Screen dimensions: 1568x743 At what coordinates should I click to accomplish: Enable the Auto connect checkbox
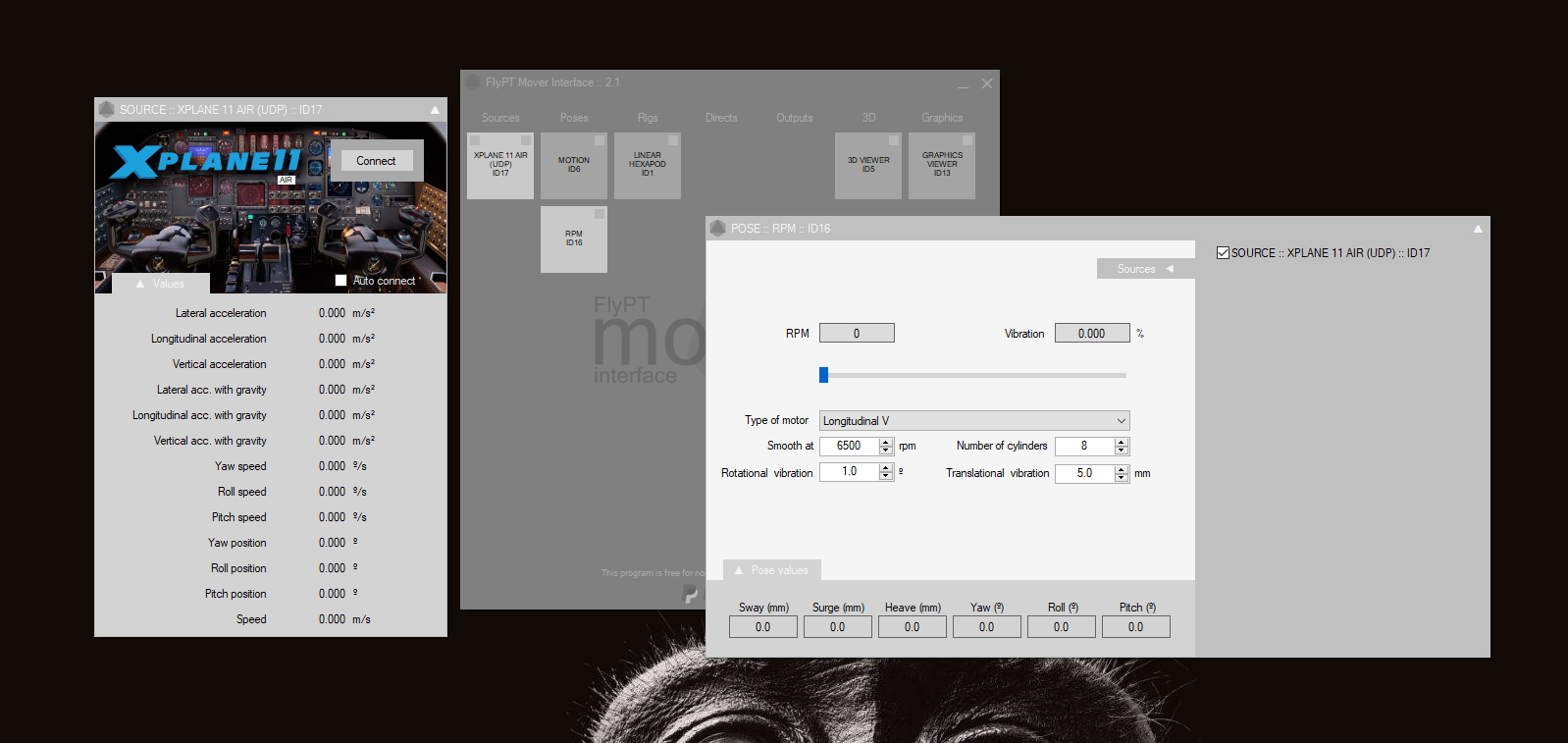click(x=340, y=281)
